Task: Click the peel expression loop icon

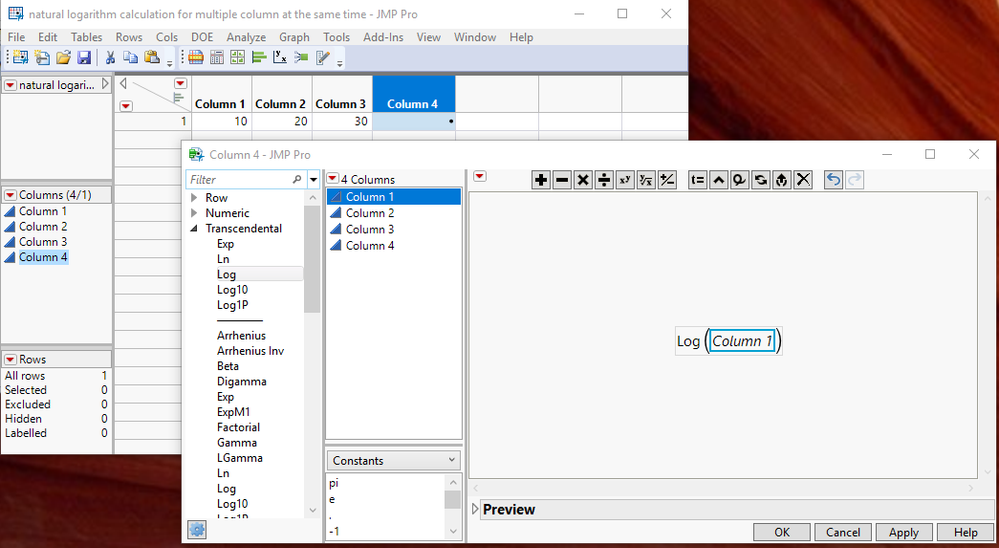Action: 740,180
